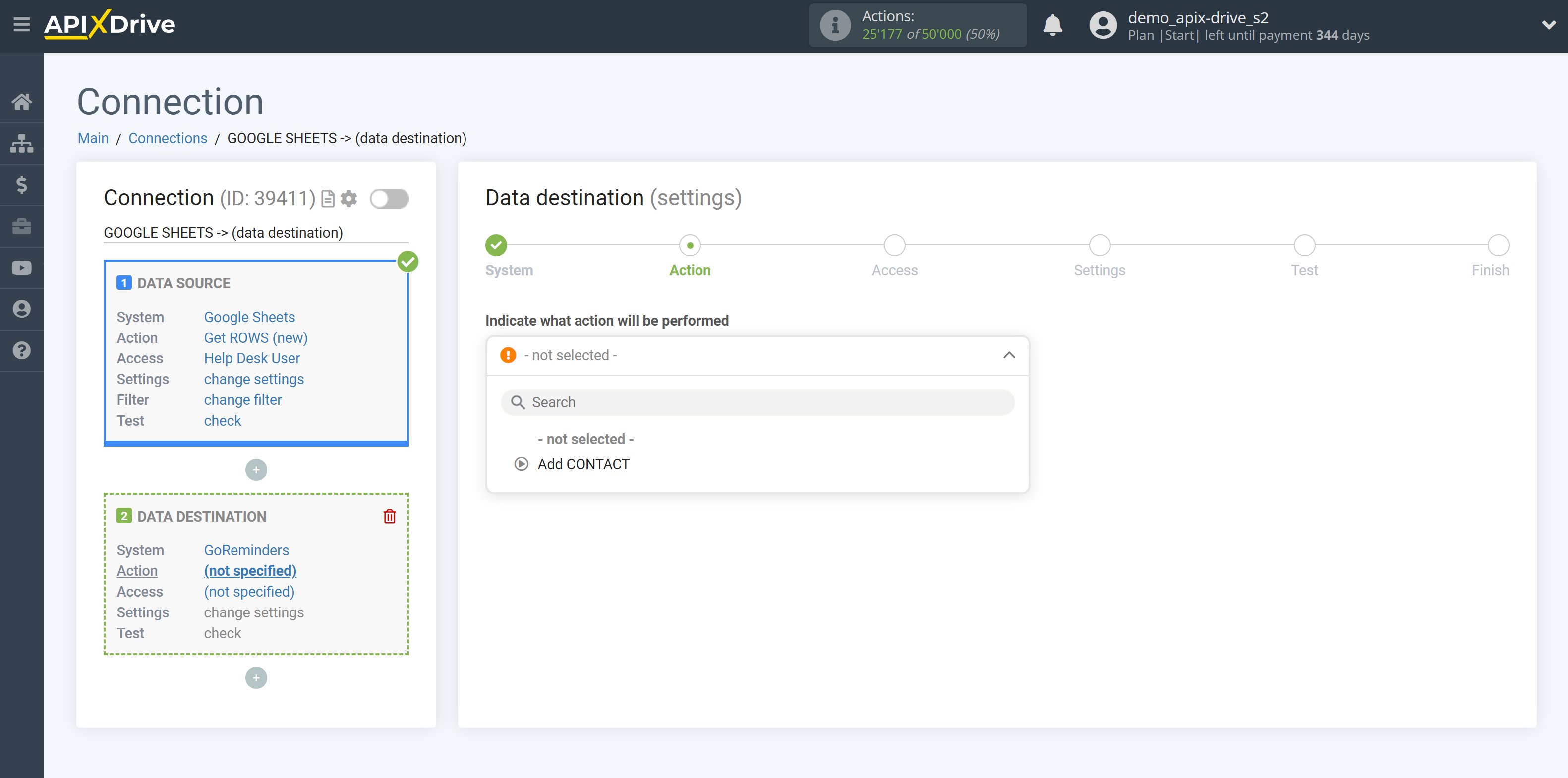This screenshot has width=1568, height=778.
Task: Click the DATA SOURCE settings icon
Action: (x=348, y=198)
